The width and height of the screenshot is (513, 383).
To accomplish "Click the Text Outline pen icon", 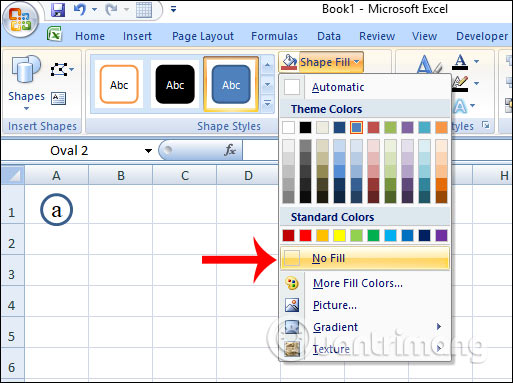I will pos(460,84).
